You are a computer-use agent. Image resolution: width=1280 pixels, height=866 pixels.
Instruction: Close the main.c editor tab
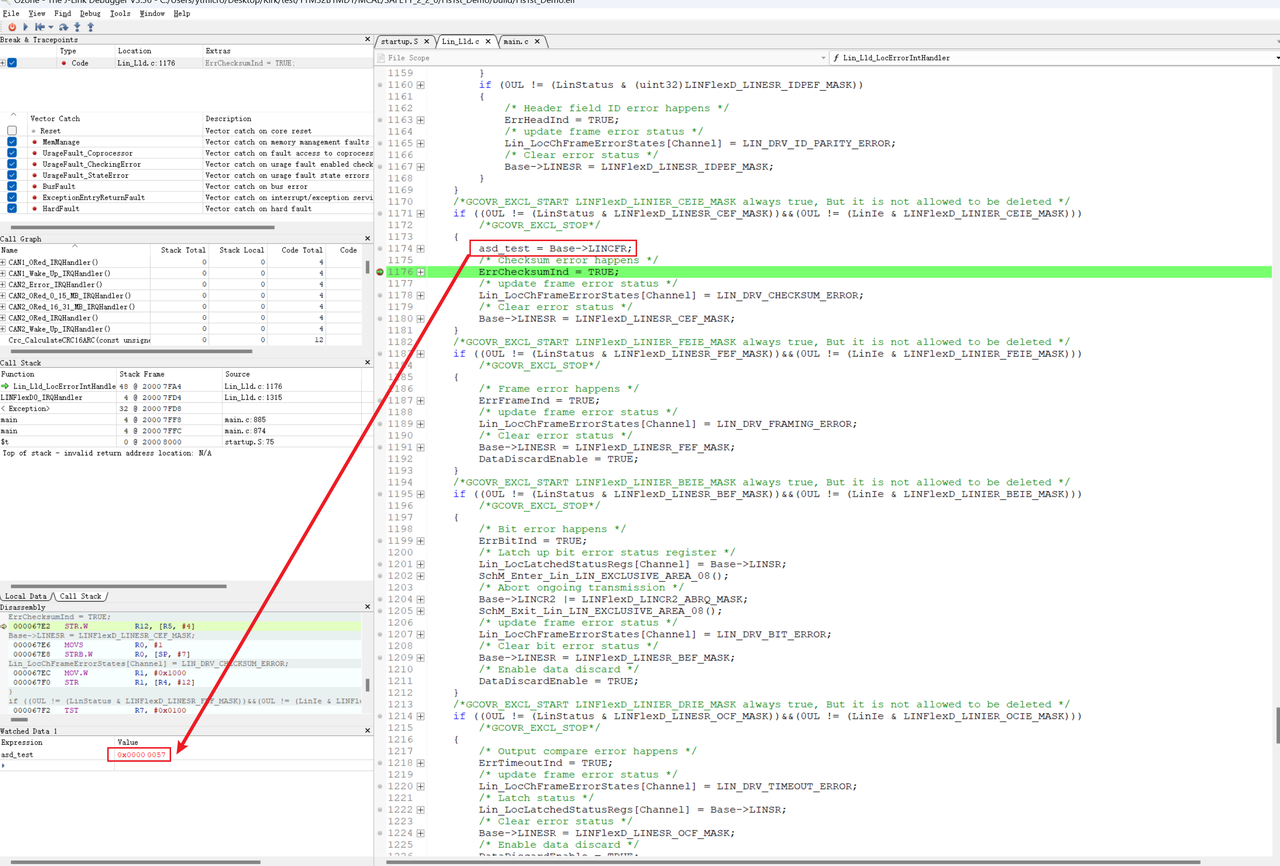[537, 42]
